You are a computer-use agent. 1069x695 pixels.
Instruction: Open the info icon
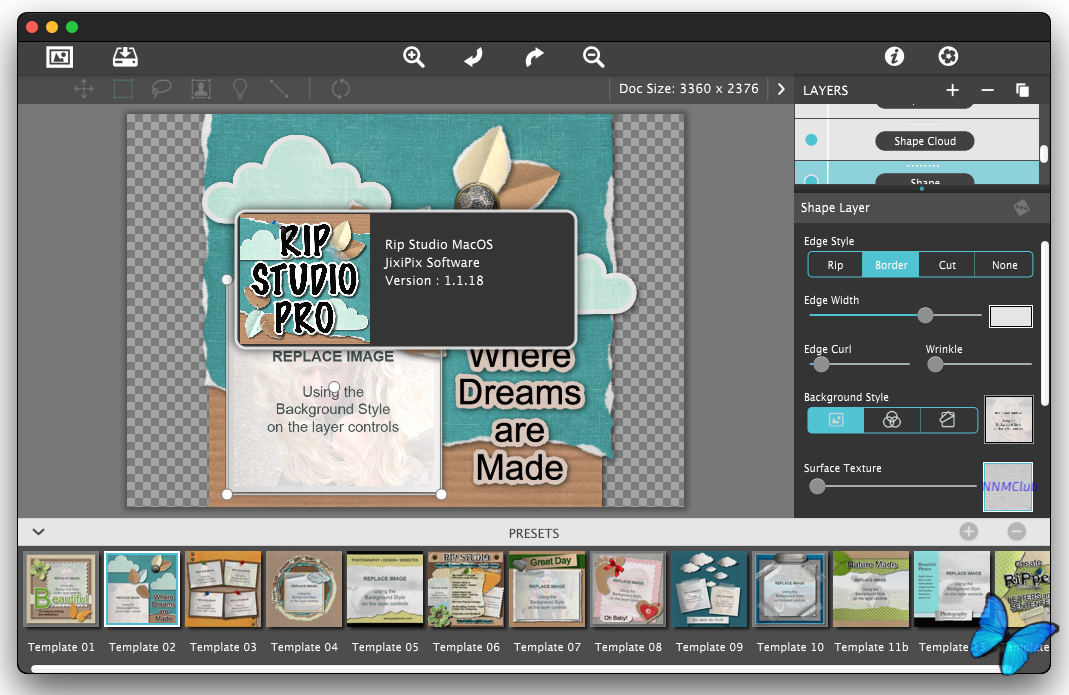point(894,56)
